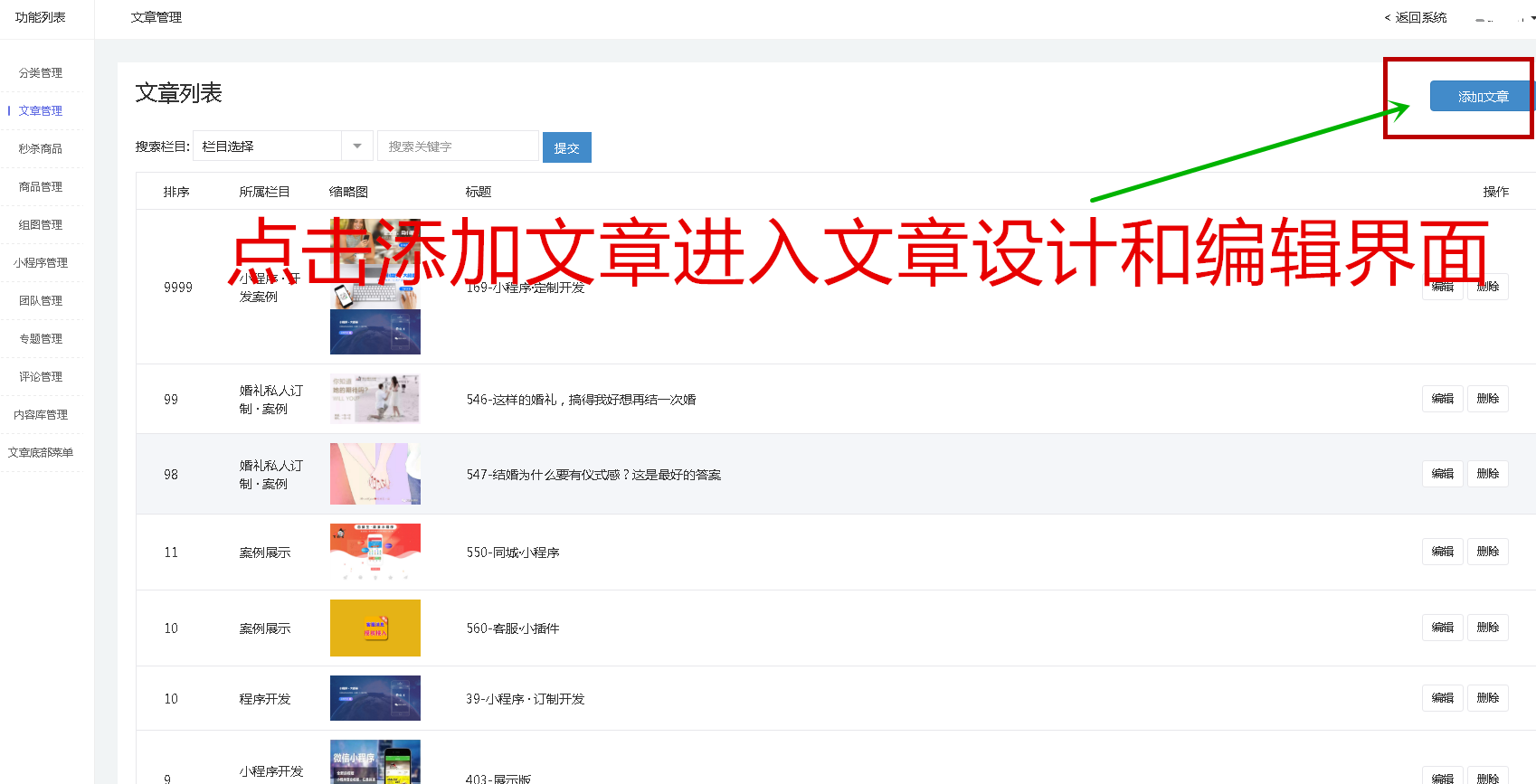Click the 所属栏目 column header
The image size is (1536, 784).
[x=264, y=192]
